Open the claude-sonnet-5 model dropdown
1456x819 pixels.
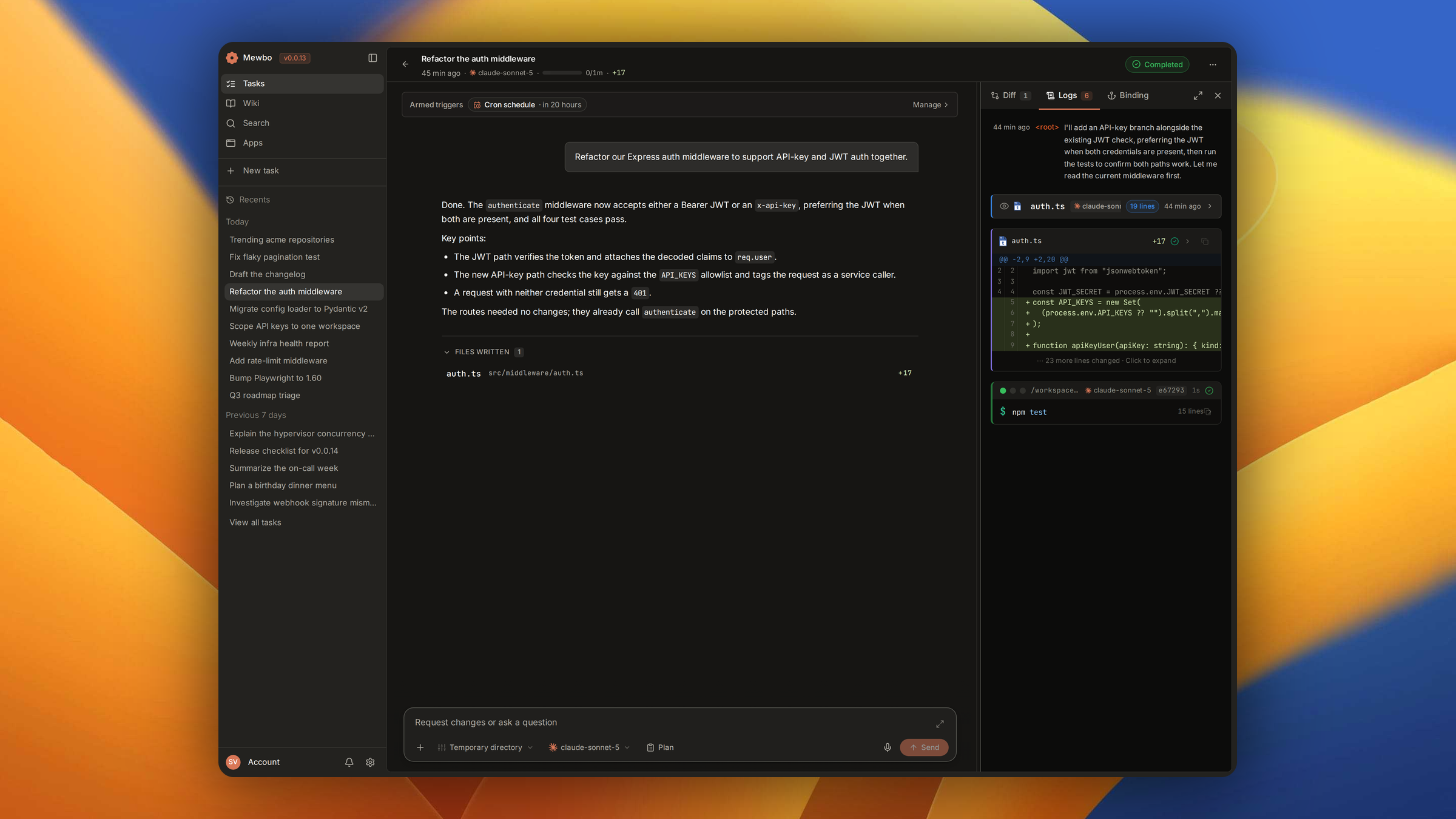(x=589, y=747)
